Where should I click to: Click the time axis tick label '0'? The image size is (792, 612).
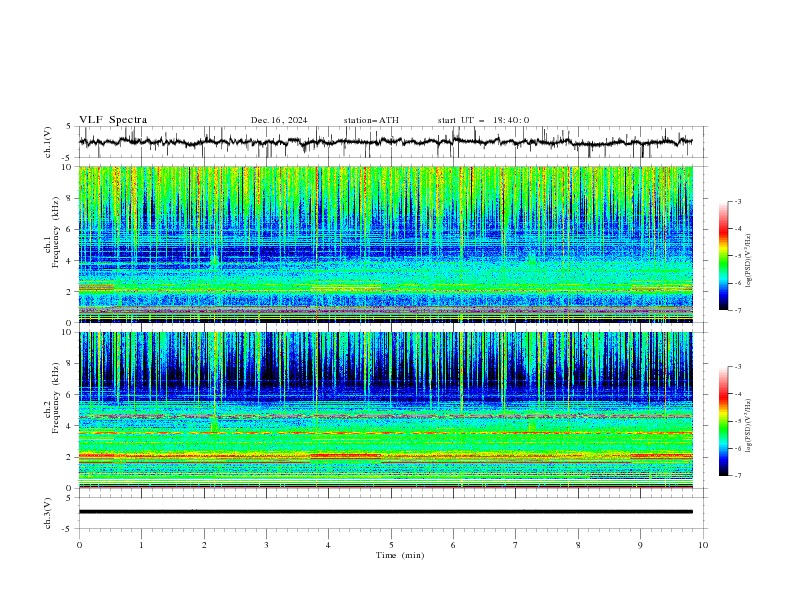(79, 545)
